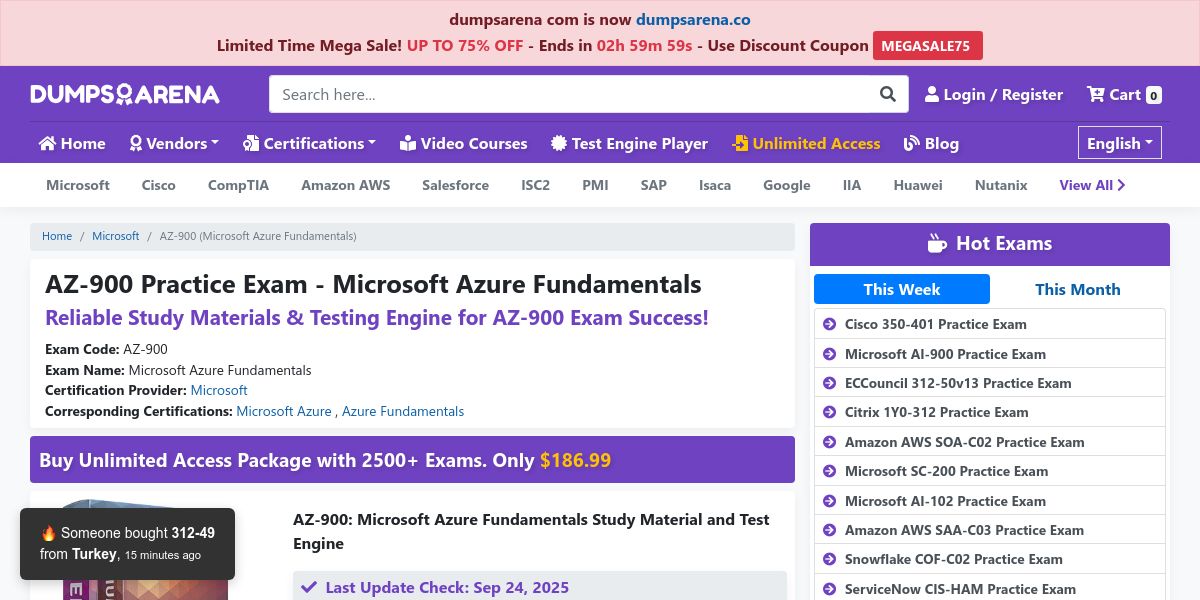Click the Blog feed icon
This screenshot has height=600, width=1200.
[911, 143]
